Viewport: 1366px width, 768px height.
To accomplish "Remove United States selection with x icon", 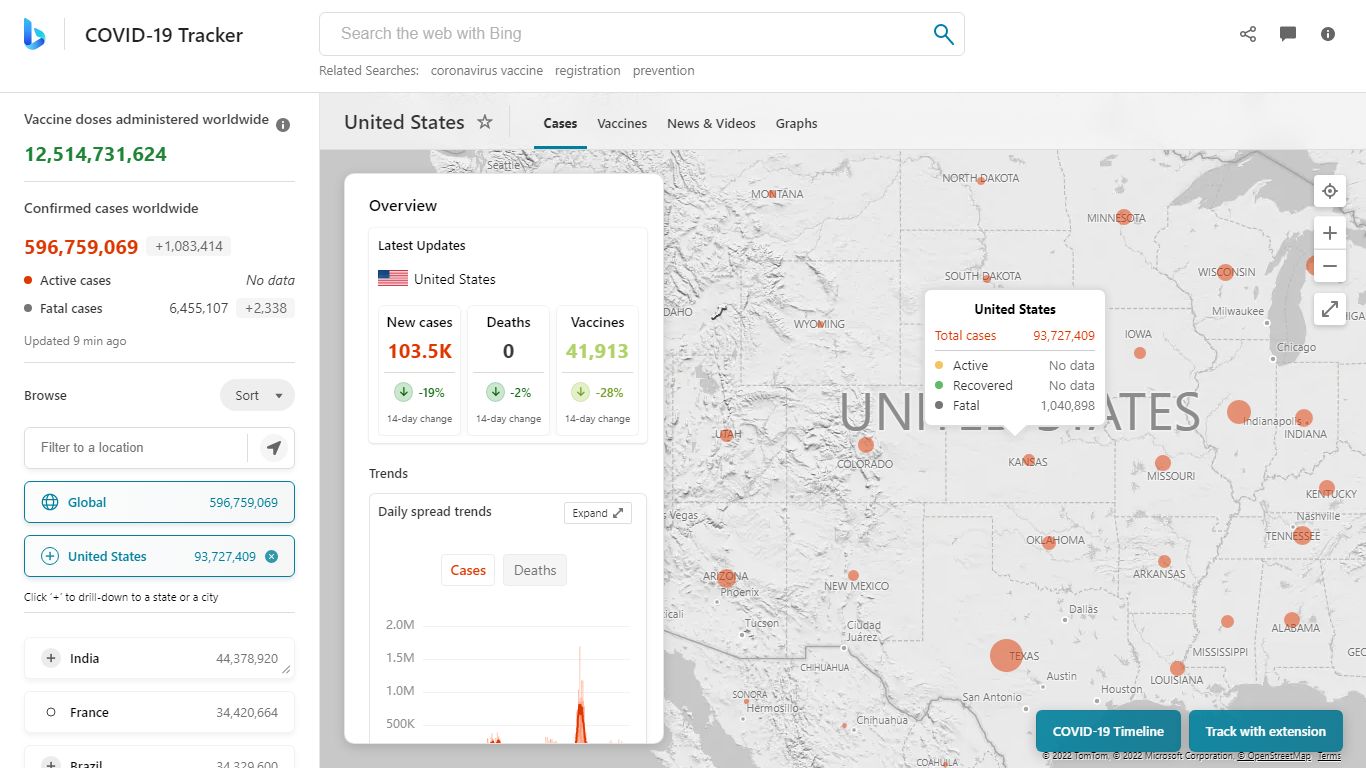I will [x=271, y=556].
